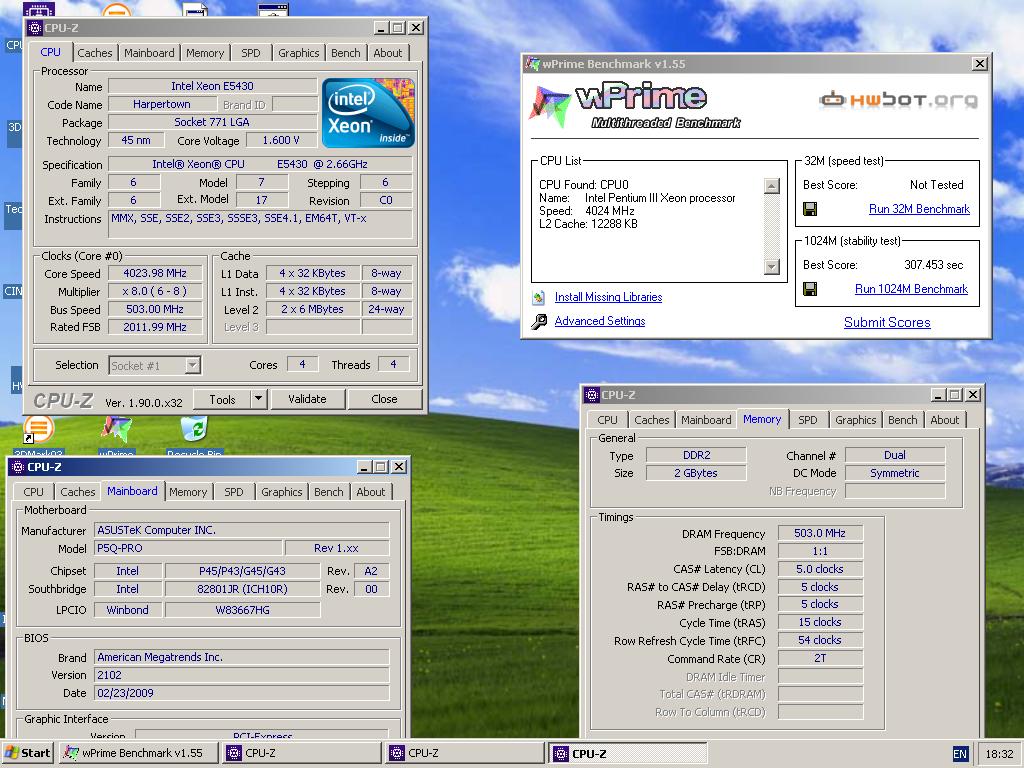Click the 18:32 clock in tray
The width and height of the screenshot is (1024, 768).
(x=999, y=754)
